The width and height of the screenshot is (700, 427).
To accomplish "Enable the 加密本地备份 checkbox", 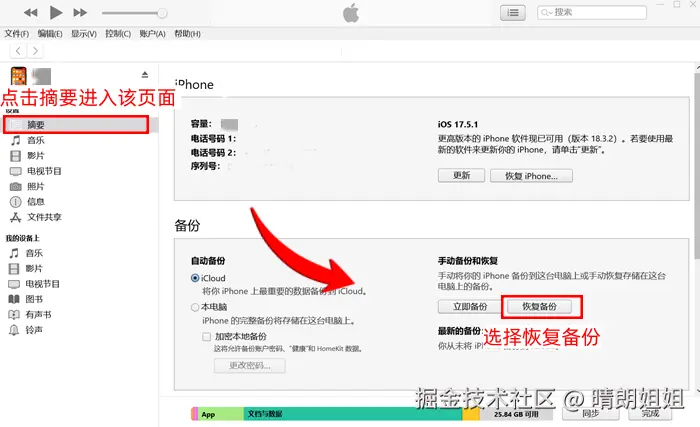I will (206, 337).
